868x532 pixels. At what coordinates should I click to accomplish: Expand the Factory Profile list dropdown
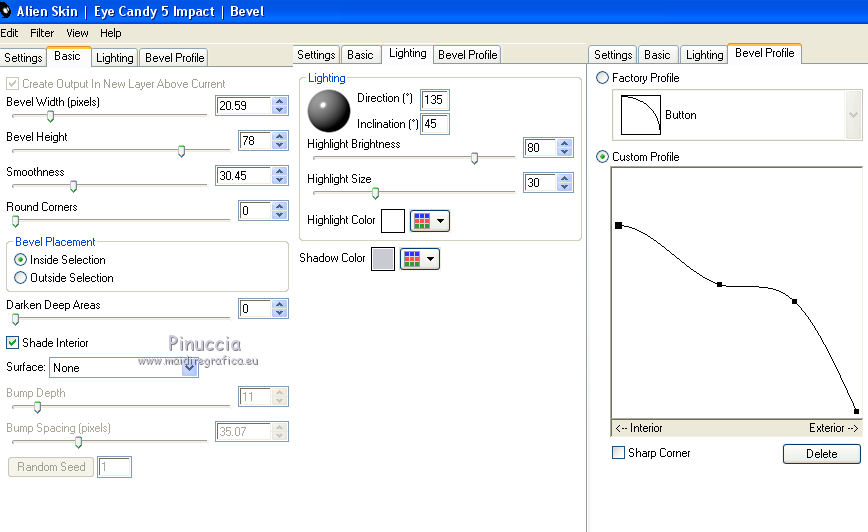pyautogui.click(x=853, y=115)
